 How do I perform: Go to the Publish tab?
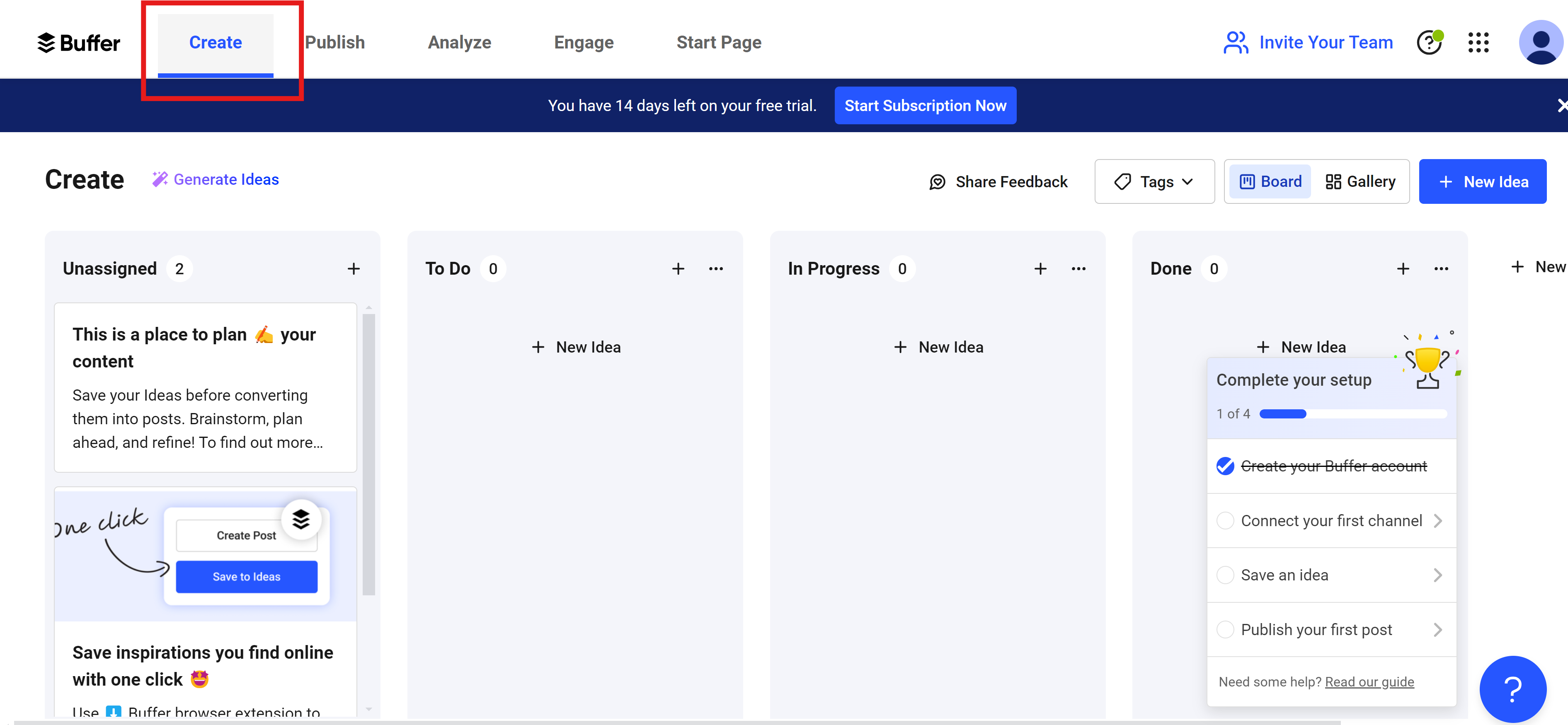[335, 43]
